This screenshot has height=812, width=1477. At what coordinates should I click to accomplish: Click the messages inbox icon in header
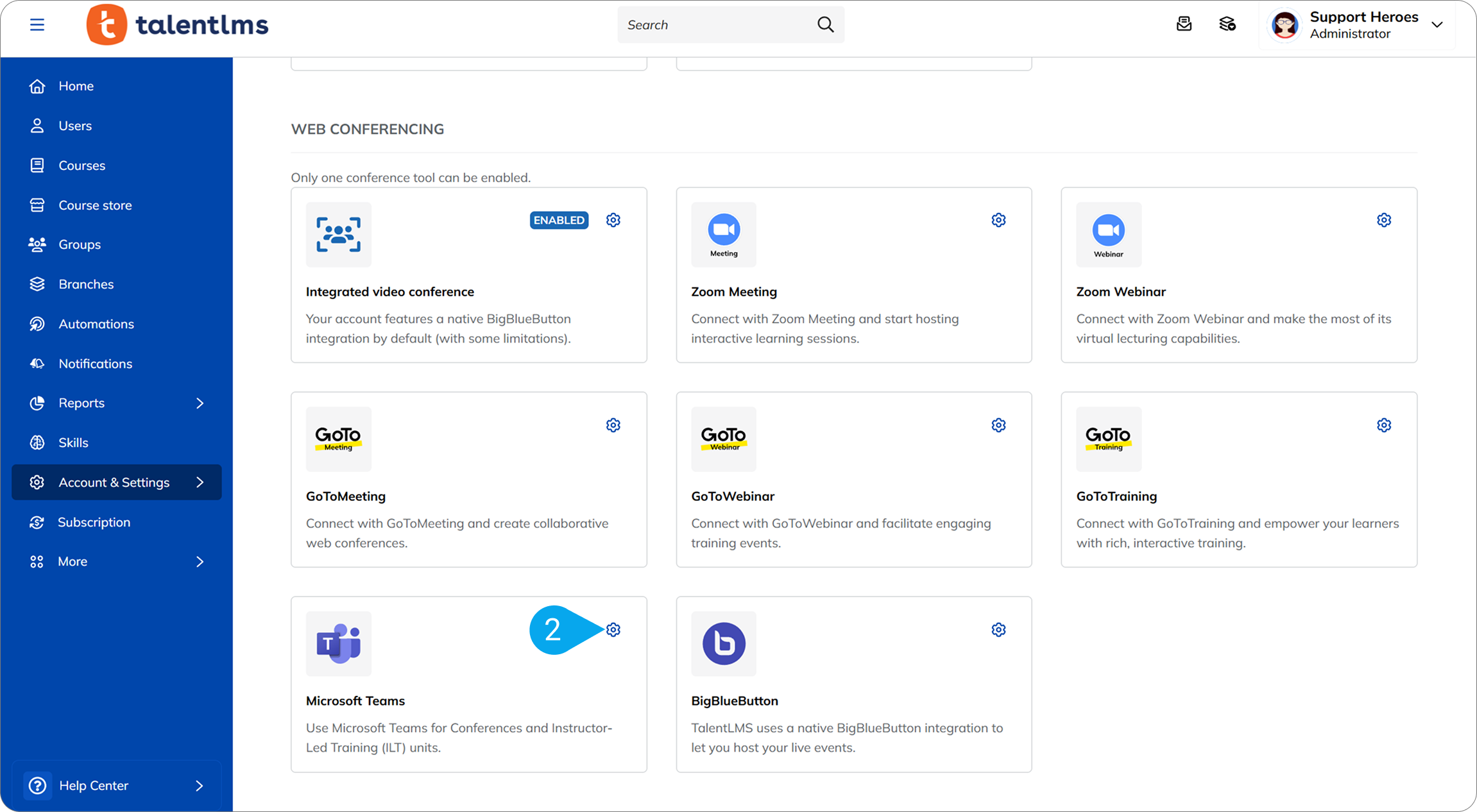tap(1184, 24)
